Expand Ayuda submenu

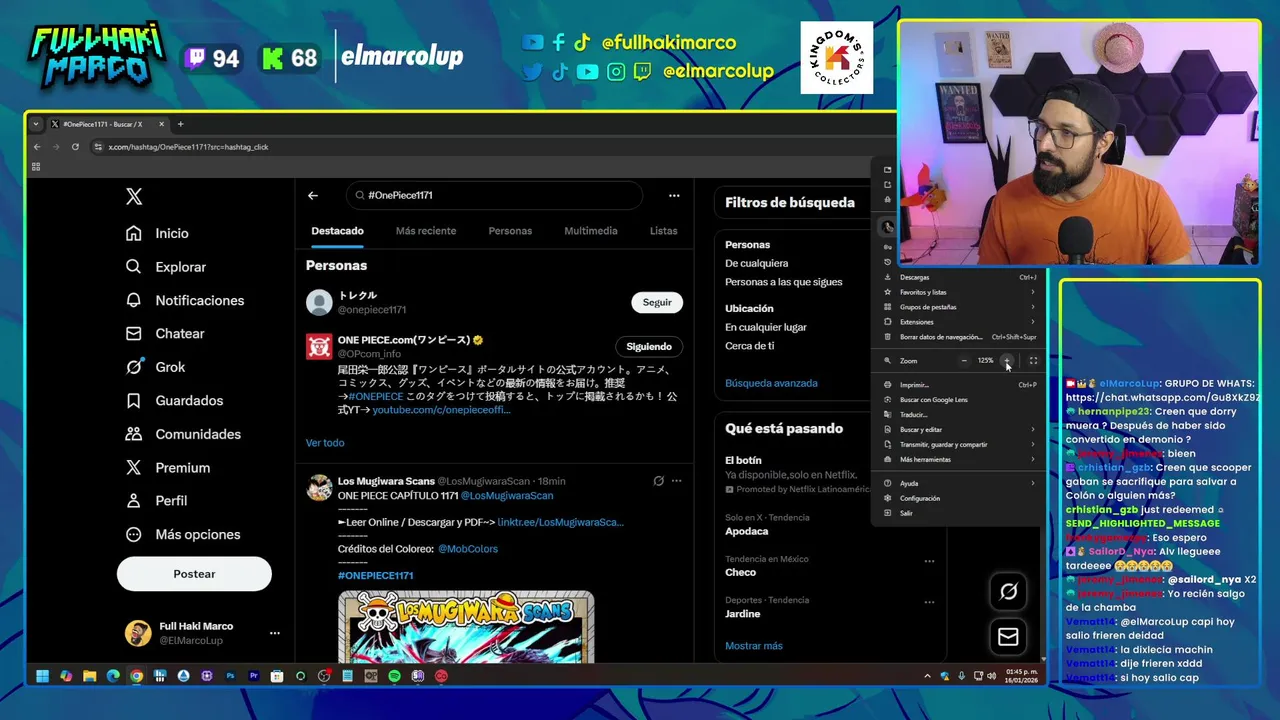point(960,483)
